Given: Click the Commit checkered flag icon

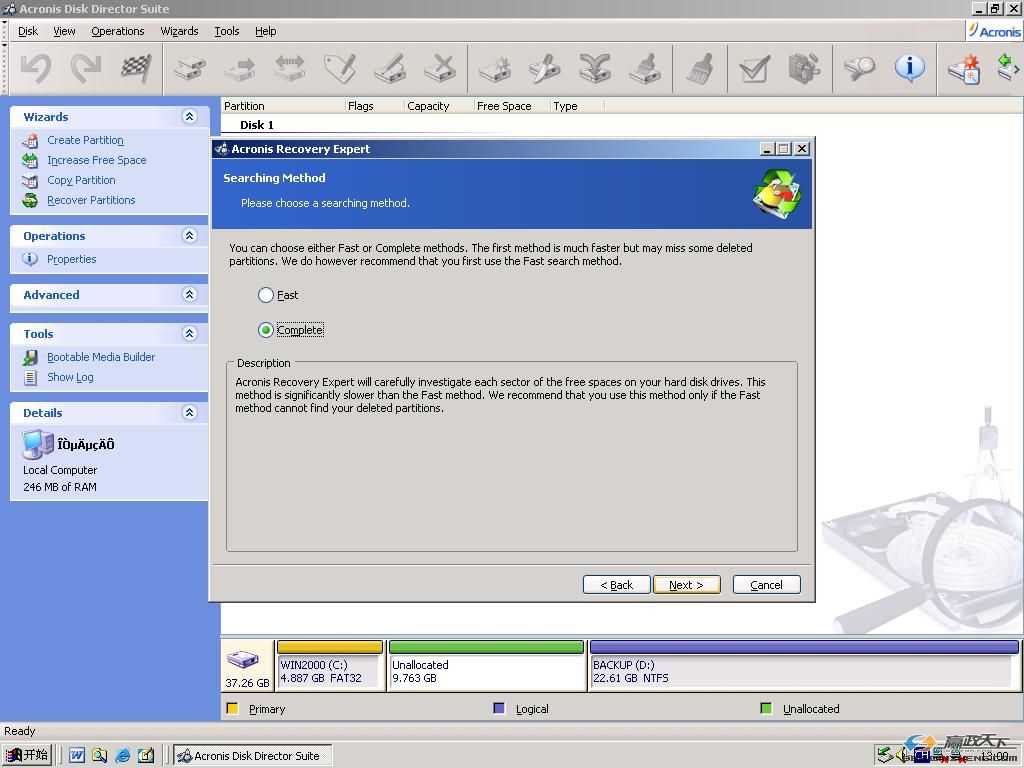Looking at the screenshot, I should (x=136, y=68).
